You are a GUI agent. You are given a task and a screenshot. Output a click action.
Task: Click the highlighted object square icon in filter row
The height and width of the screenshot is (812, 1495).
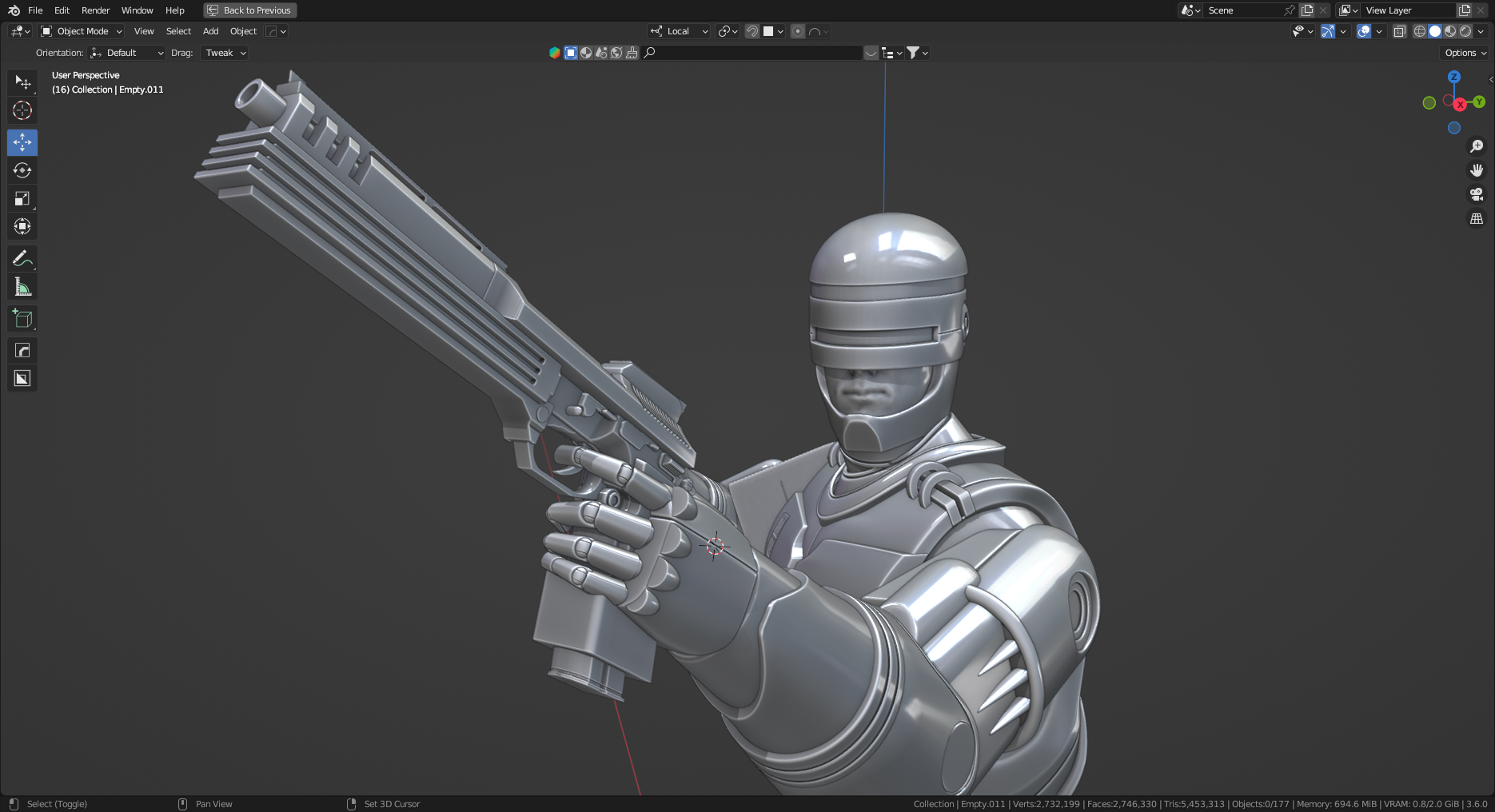(x=571, y=53)
